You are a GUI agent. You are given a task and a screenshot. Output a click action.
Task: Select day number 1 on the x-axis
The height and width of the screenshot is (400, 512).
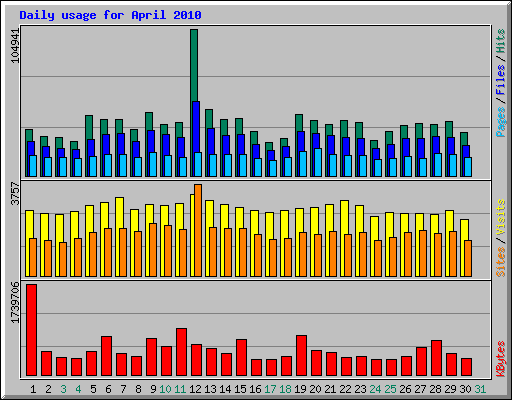pyautogui.click(x=33, y=389)
